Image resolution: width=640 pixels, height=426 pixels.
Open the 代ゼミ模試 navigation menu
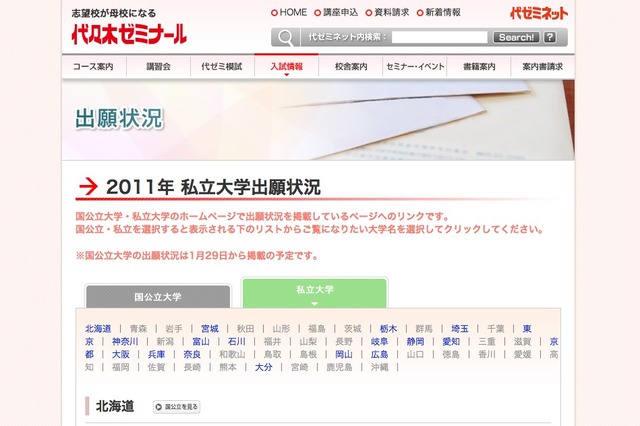tap(222, 67)
